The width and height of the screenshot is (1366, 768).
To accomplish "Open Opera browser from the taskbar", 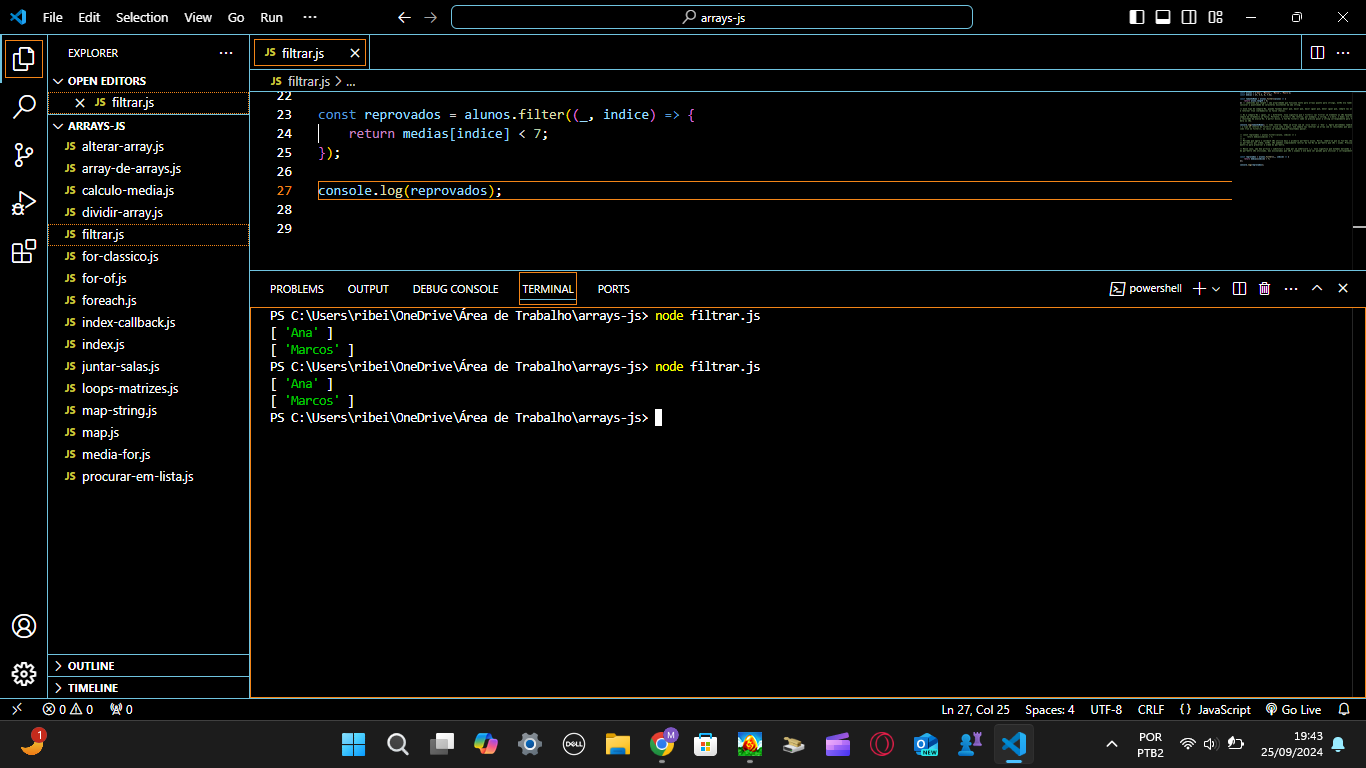I will (x=881, y=744).
